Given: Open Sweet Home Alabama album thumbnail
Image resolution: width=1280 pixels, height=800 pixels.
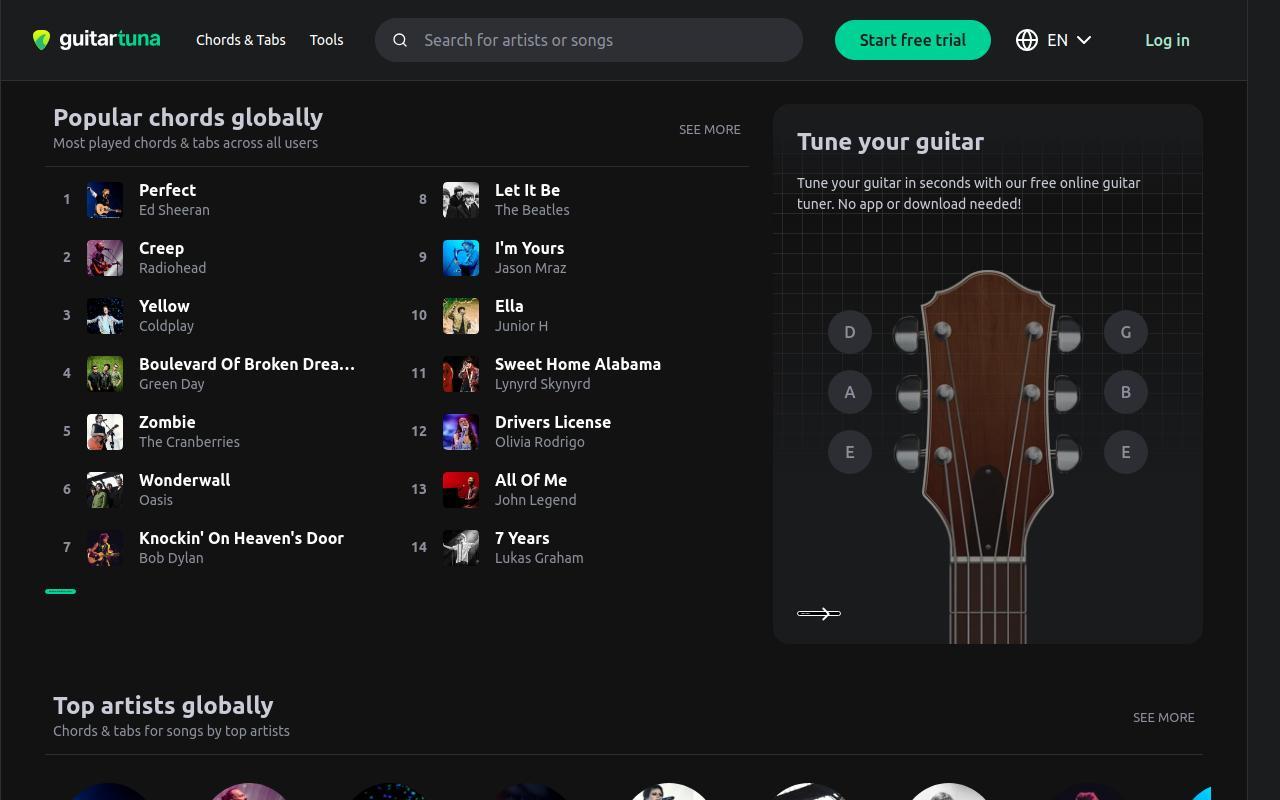Looking at the screenshot, I should 461,374.
